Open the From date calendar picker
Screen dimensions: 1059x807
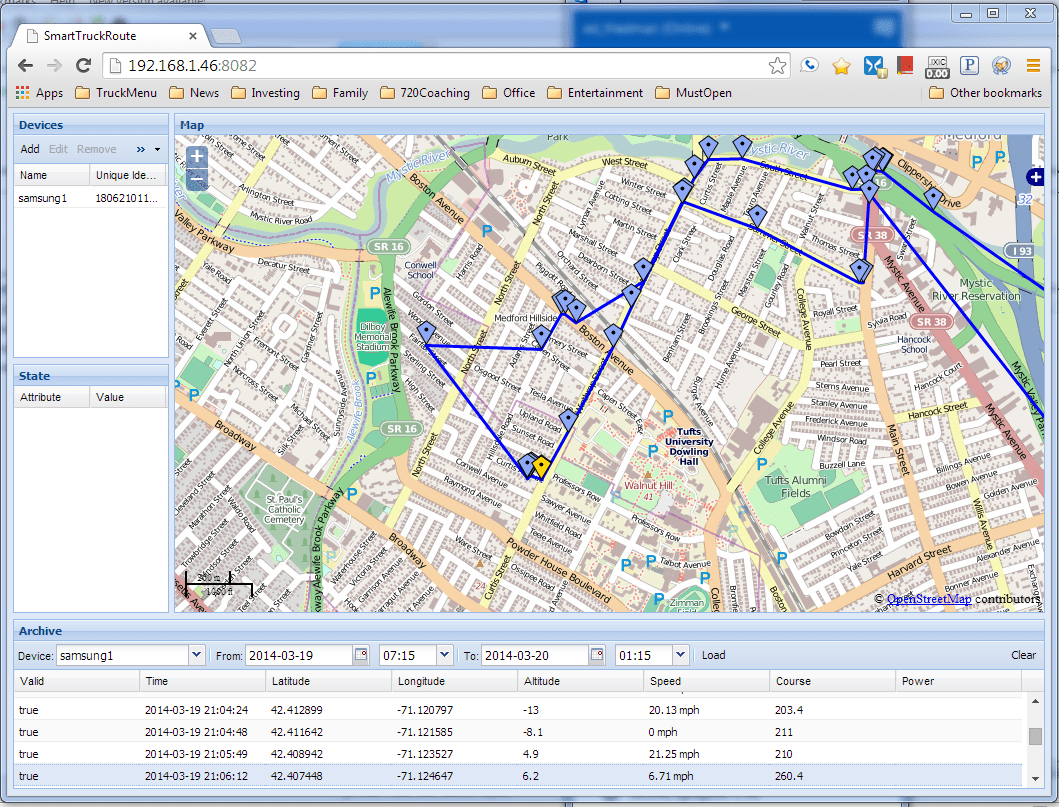coord(361,655)
